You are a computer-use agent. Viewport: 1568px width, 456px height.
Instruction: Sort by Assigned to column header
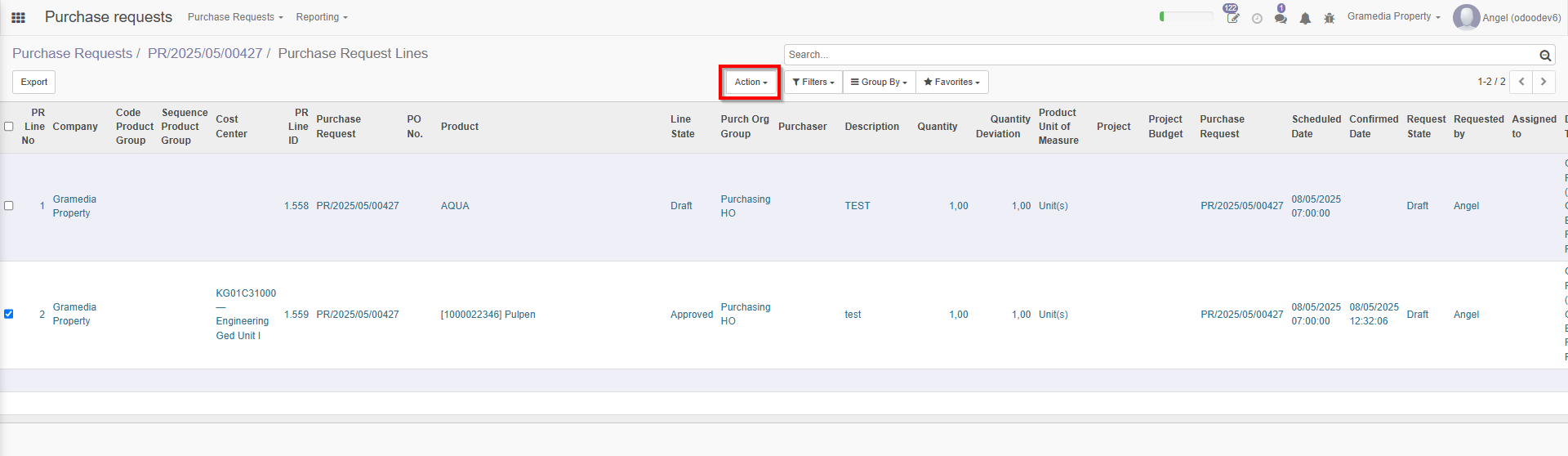pos(1534,127)
